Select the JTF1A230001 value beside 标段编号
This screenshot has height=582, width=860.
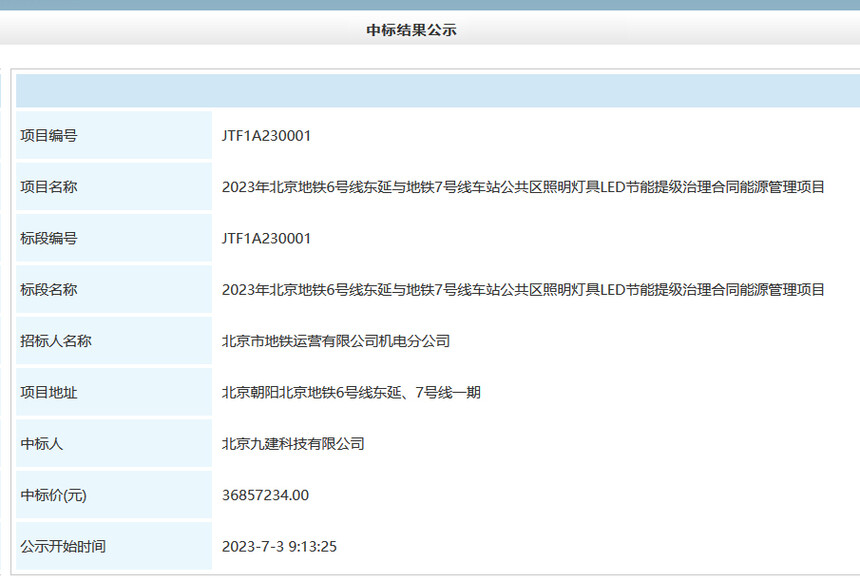266,238
